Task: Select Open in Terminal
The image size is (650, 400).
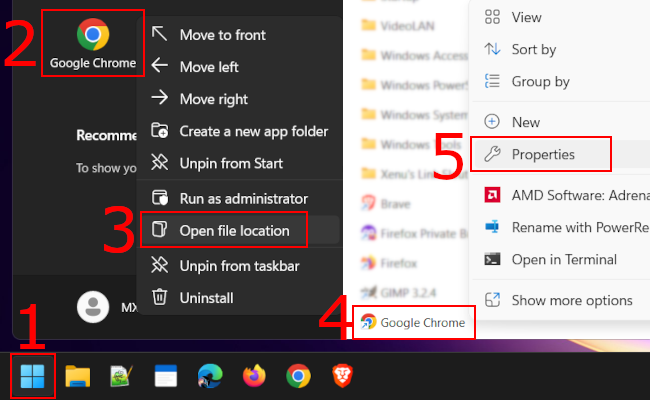Action: 561,259
